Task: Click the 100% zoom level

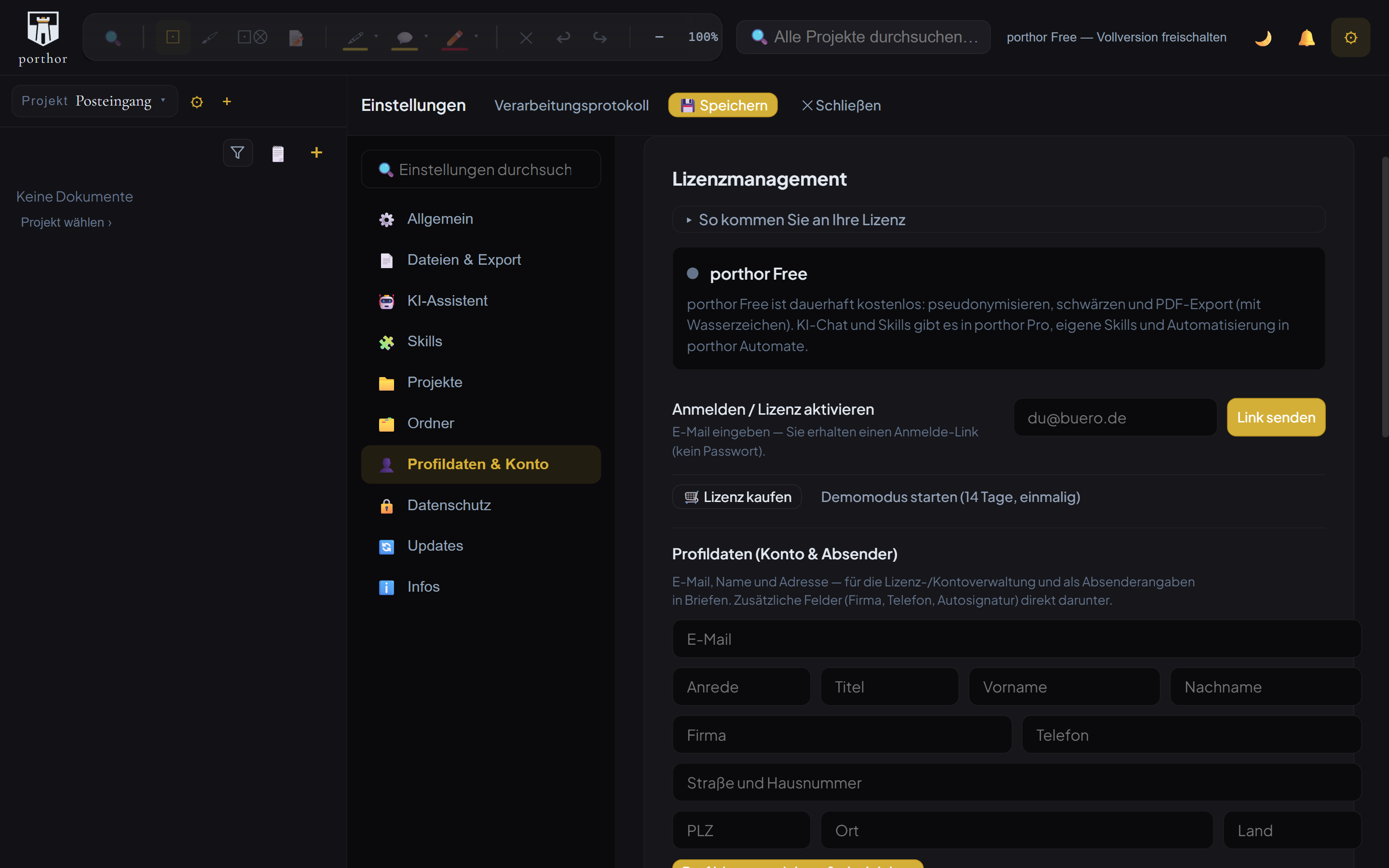Action: point(703,37)
